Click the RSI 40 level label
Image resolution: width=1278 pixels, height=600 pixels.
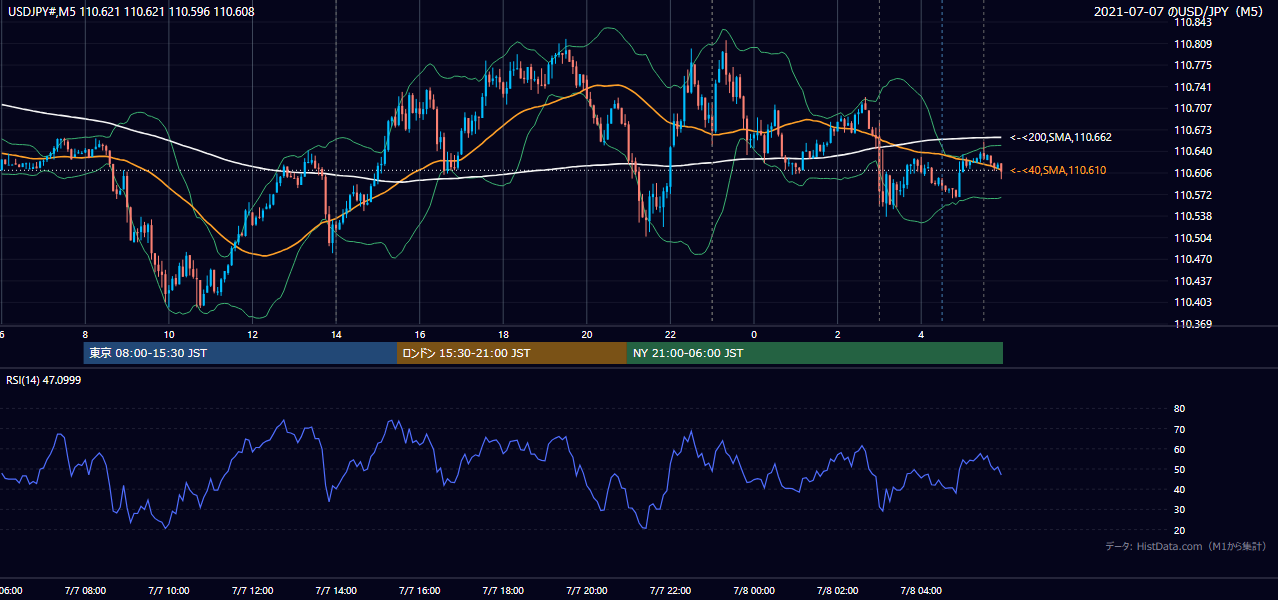point(1179,489)
